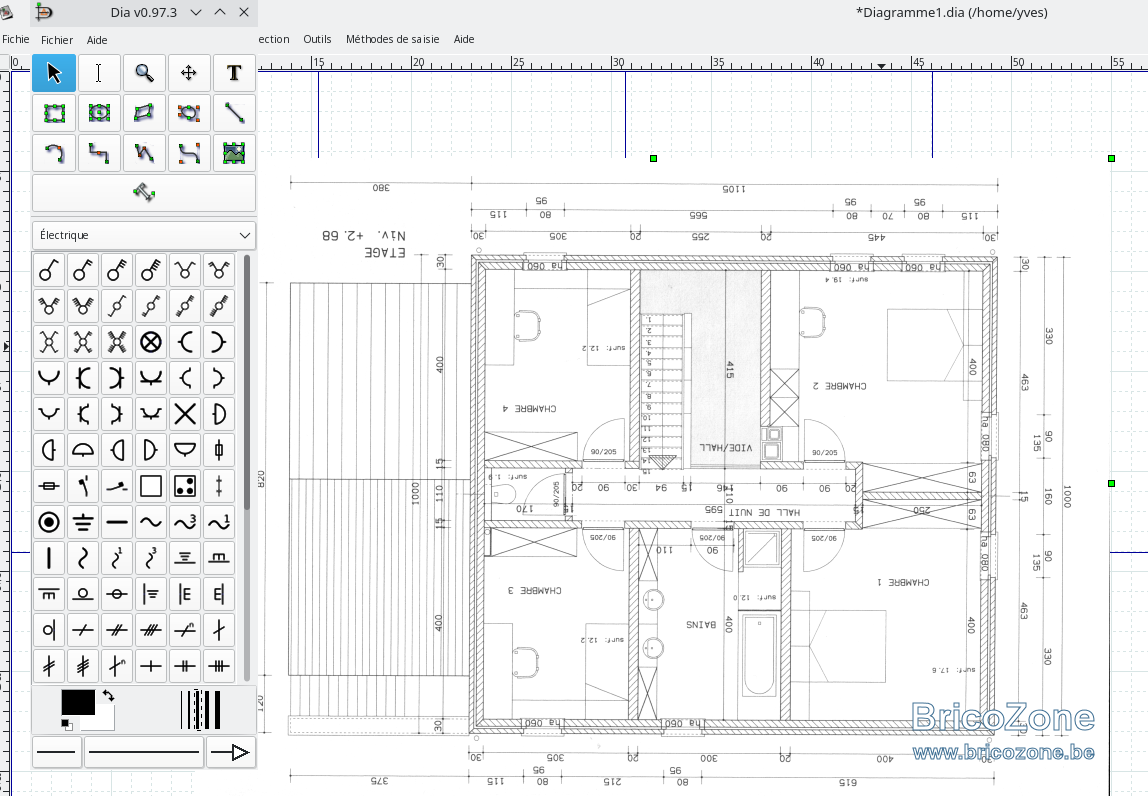Select the Ellipse shape tool
This screenshot has height=796, width=1148.
tap(99, 113)
